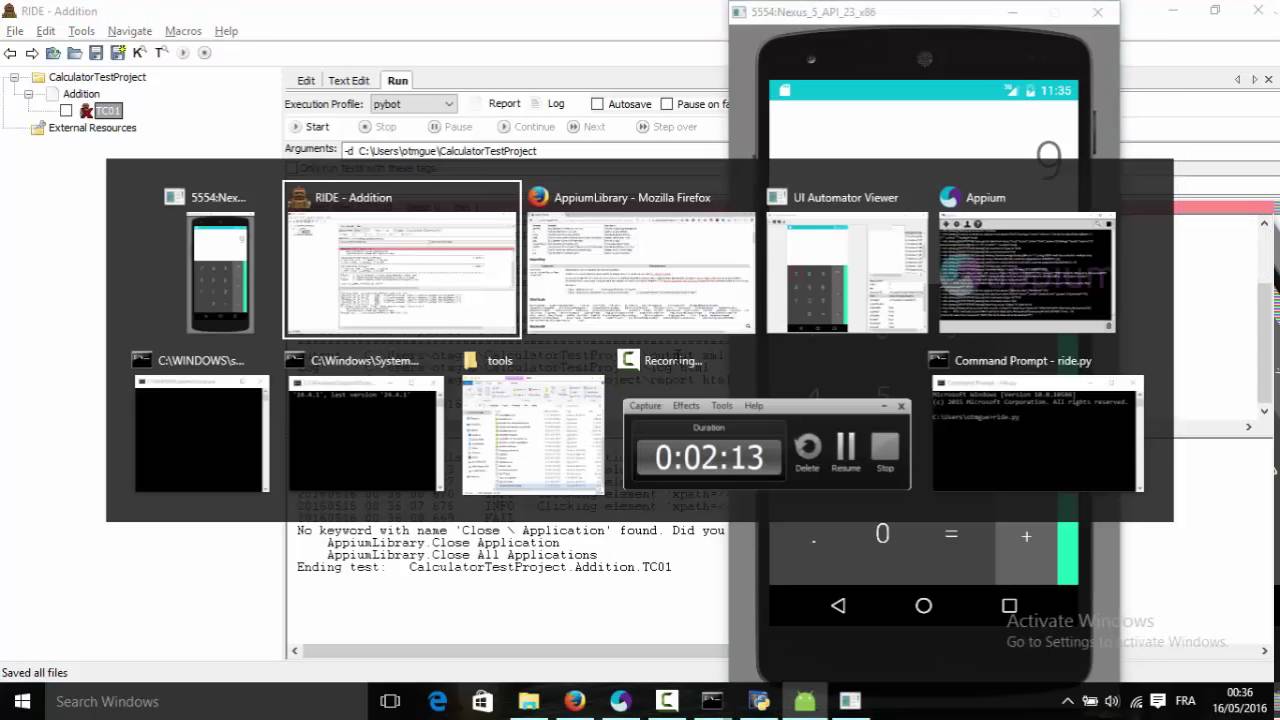This screenshot has height=720, width=1280.
Task: Click the Save All icon in RIDE toolbar
Action: click(x=117, y=53)
